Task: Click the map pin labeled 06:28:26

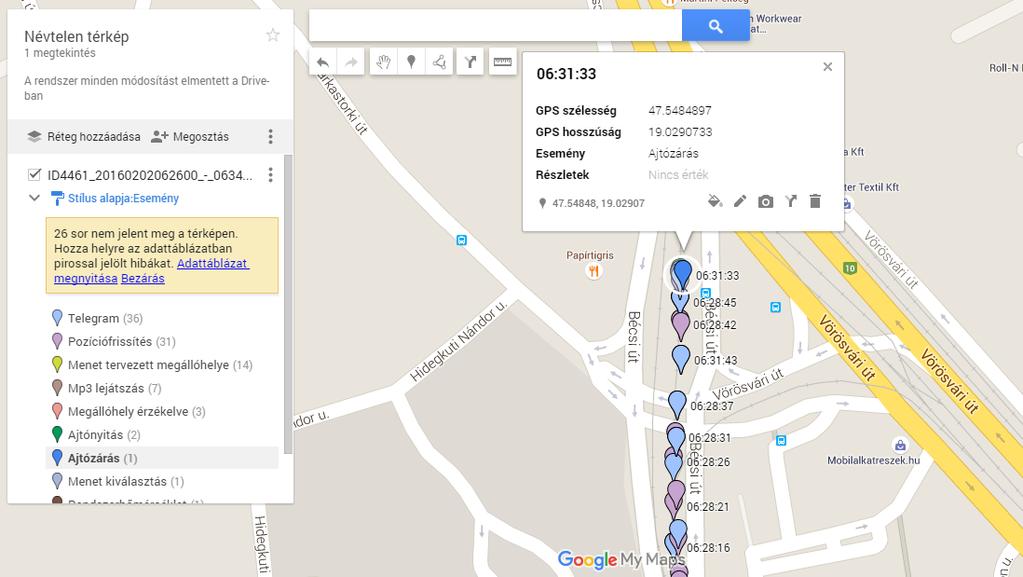Action: 673,465
